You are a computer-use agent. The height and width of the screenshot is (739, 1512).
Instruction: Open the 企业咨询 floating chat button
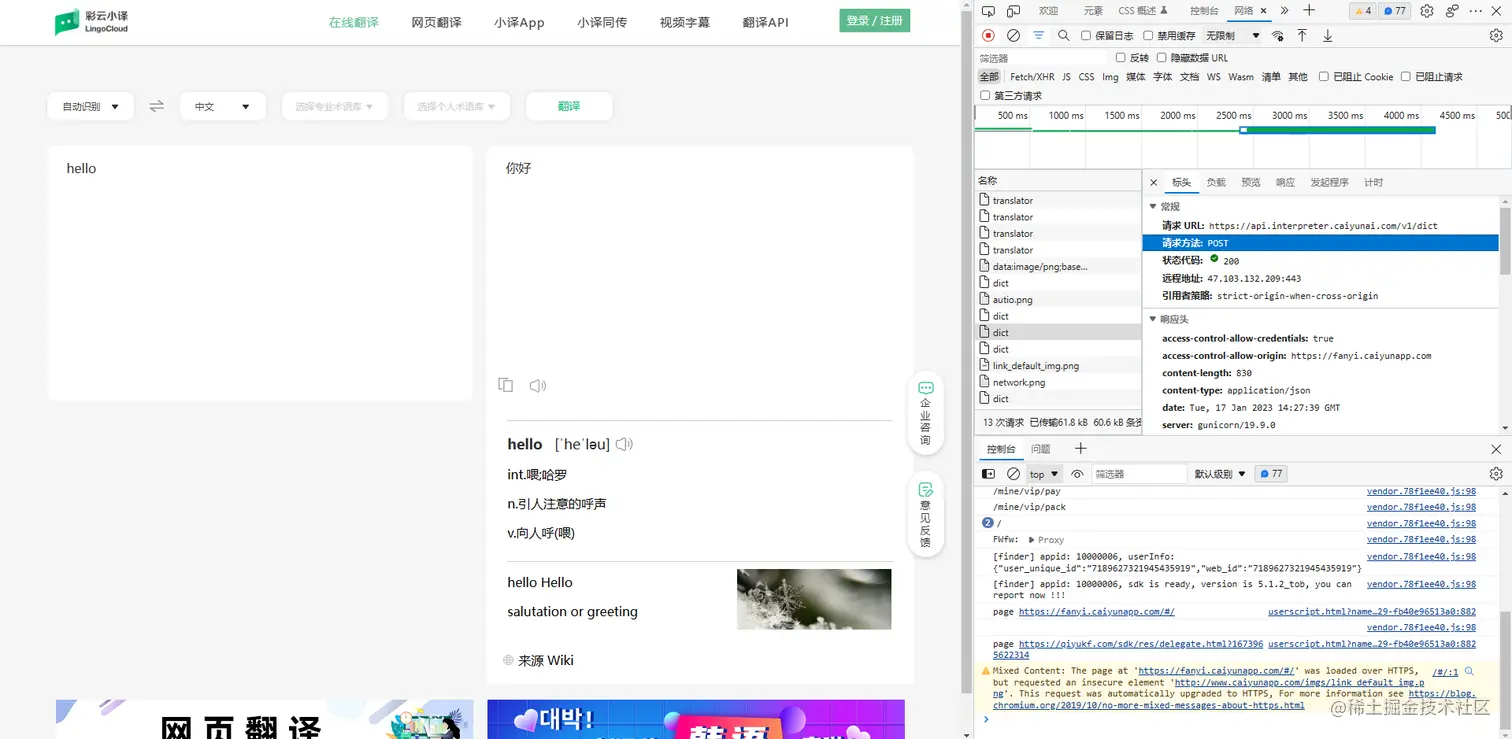(925, 413)
